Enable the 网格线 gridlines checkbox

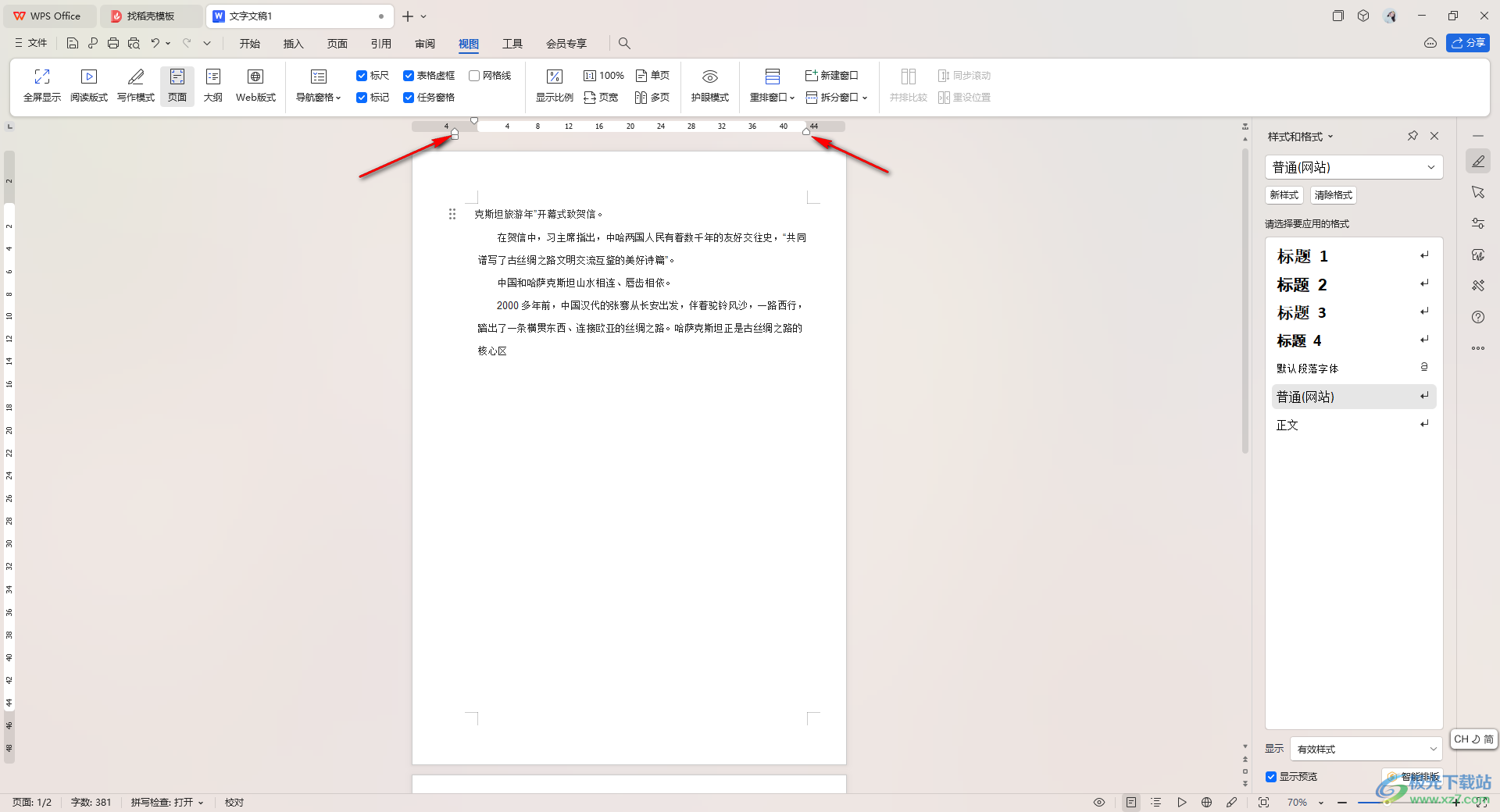[x=474, y=76]
